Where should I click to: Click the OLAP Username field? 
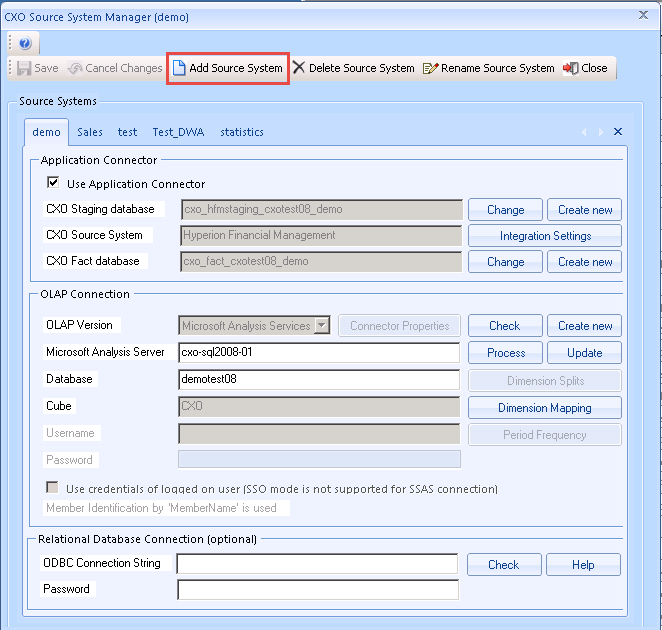point(319,433)
